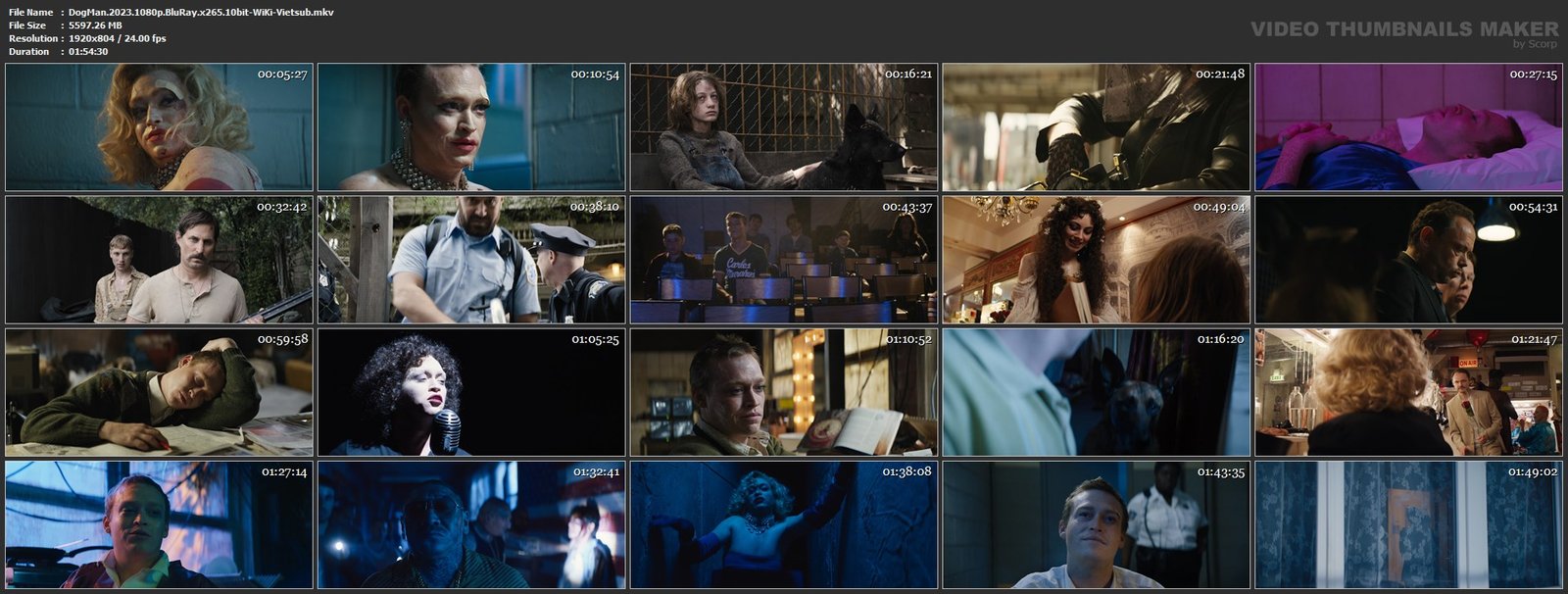Select the thumbnail at timestamp 00:49:04
Screen dimensions: 1568x594
tap(1097, 260)
